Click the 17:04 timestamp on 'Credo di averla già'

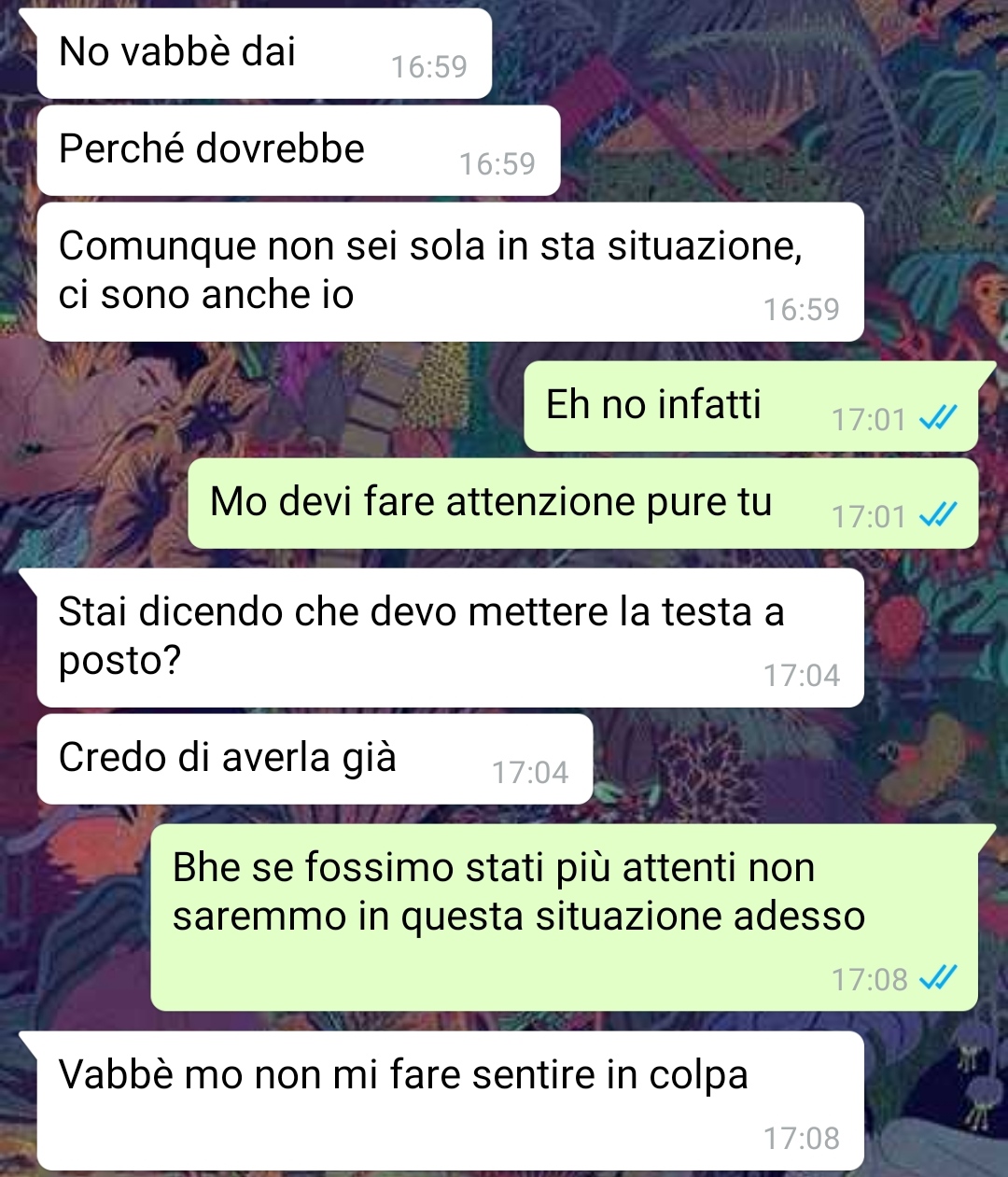(x=530, y=773)
